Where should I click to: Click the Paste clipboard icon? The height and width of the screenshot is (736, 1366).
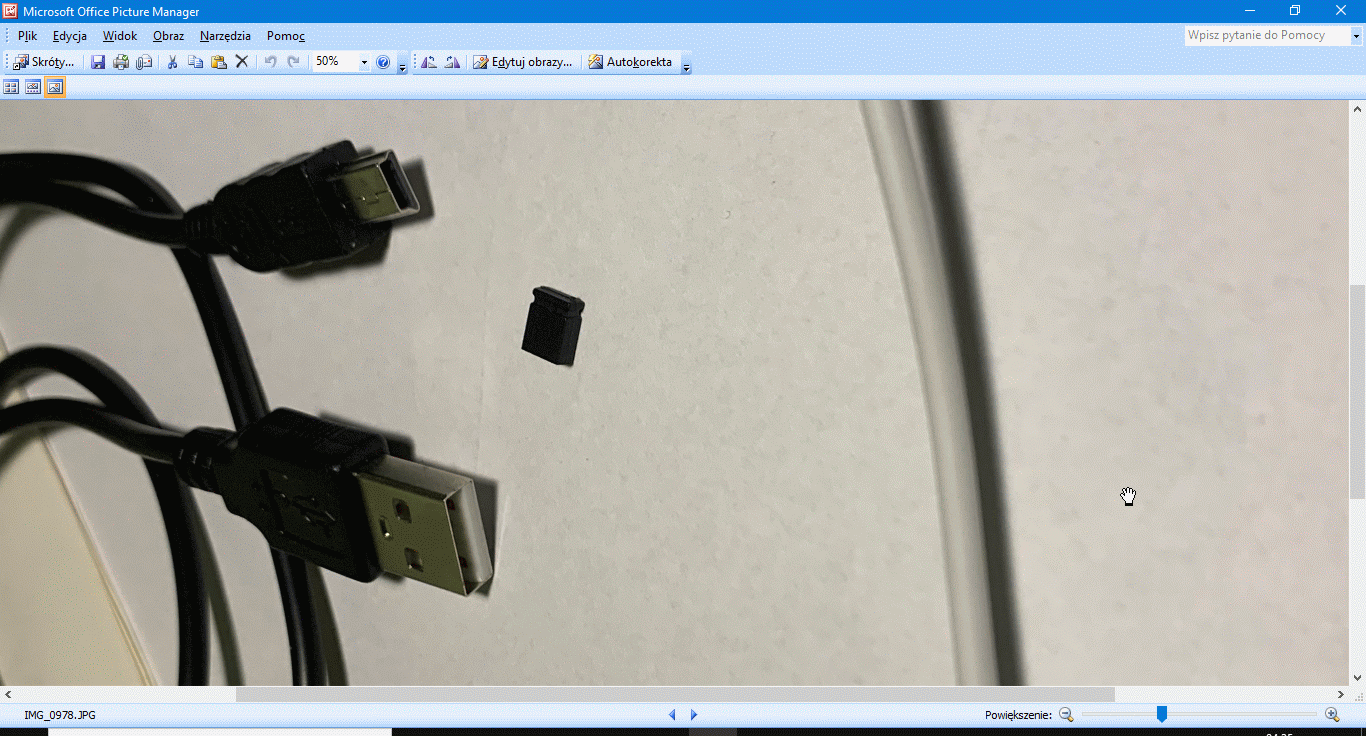[x=218, y=62]
